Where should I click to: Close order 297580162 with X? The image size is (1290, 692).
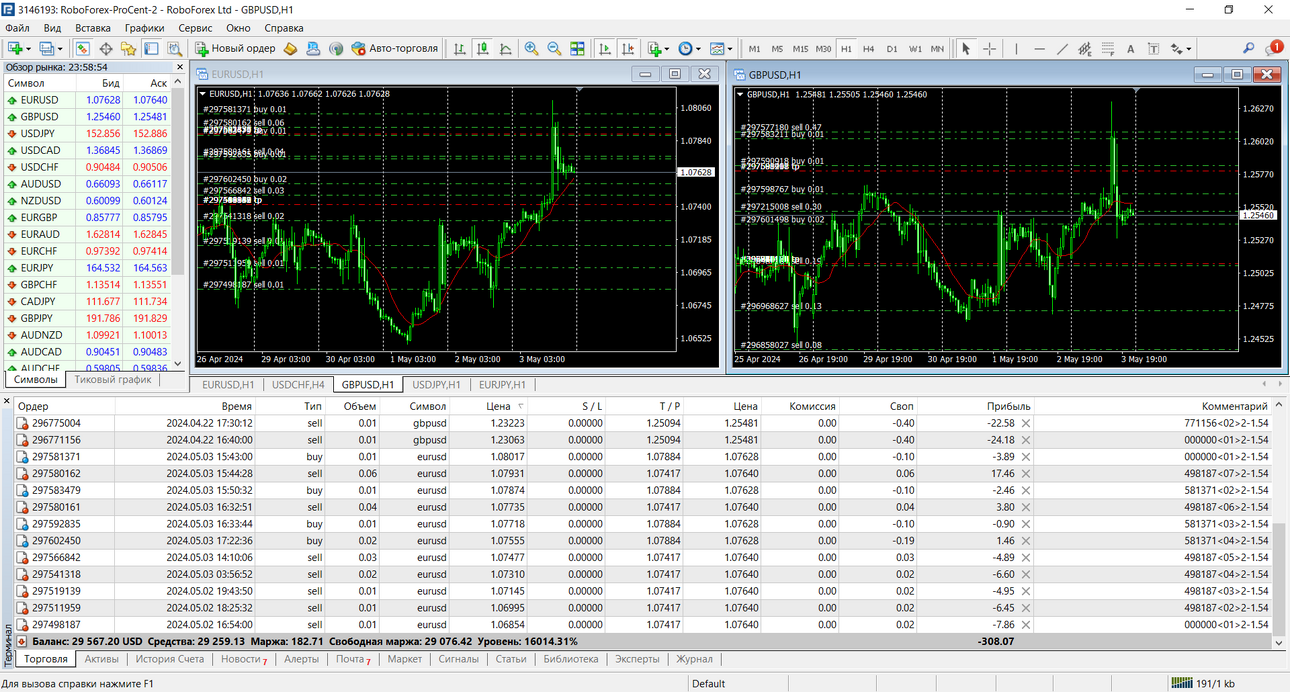click(1025, 473)
